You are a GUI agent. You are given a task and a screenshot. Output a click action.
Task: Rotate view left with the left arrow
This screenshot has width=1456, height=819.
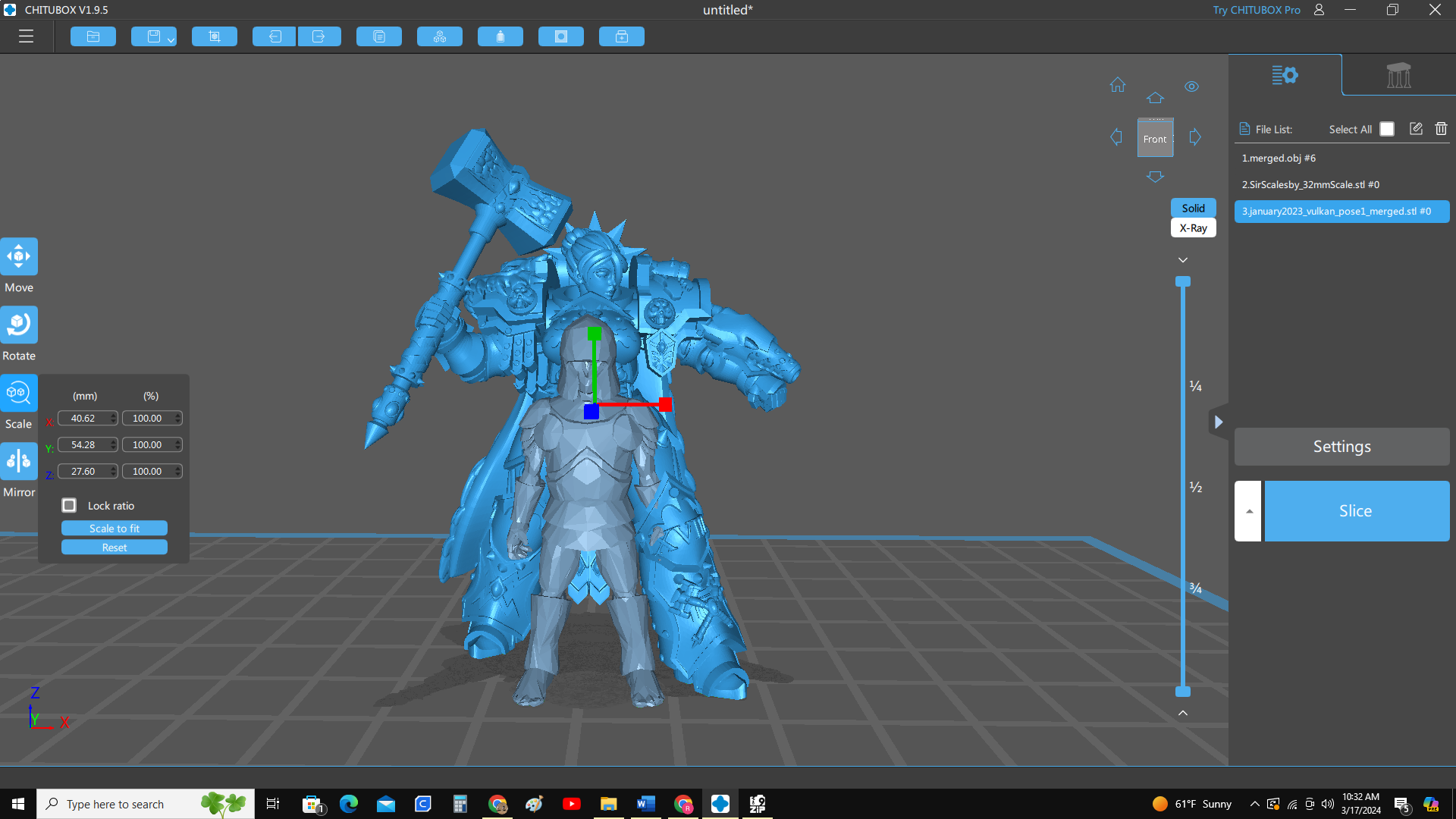(1116, 137)
